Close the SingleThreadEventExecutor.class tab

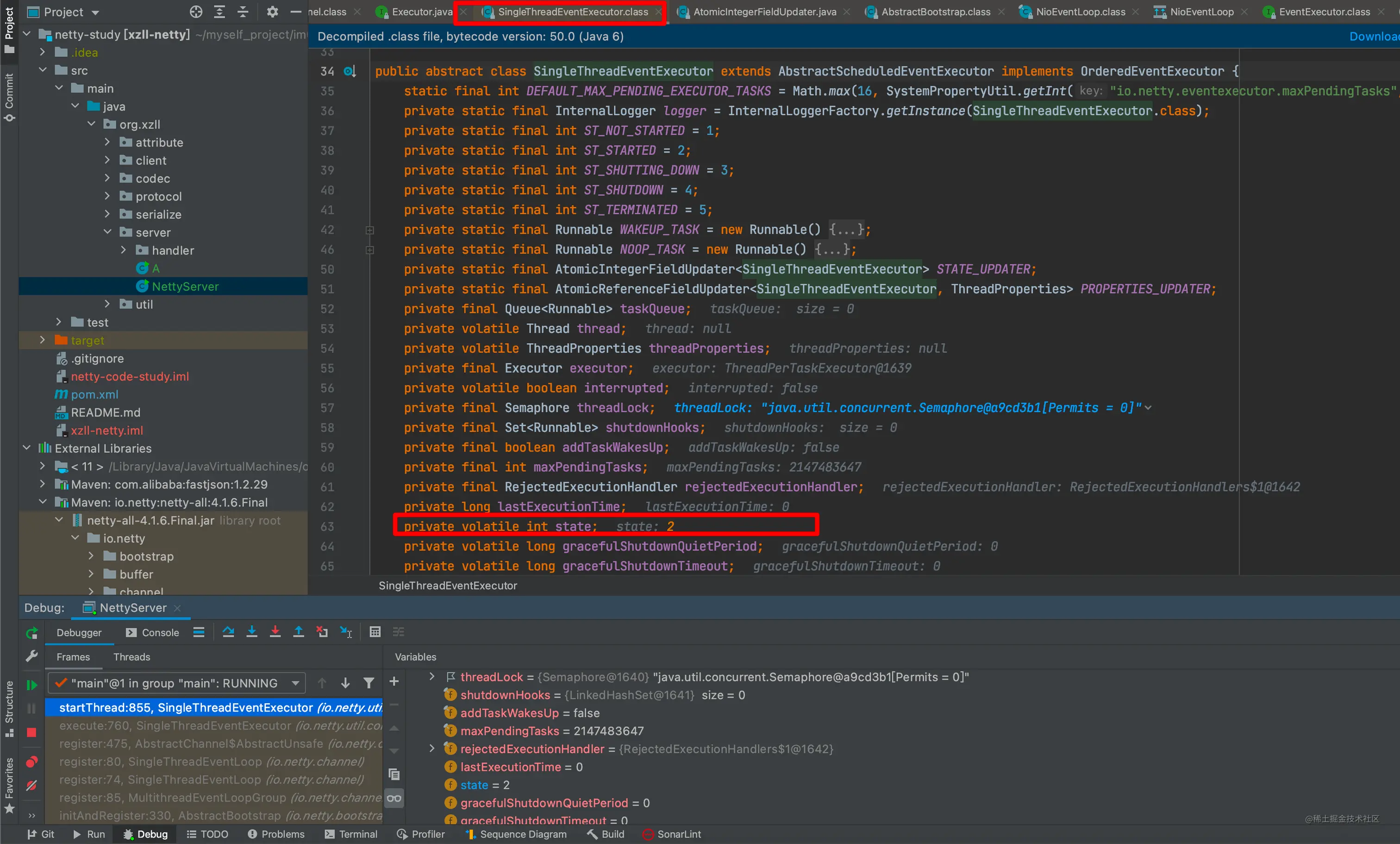pos(658,12)
